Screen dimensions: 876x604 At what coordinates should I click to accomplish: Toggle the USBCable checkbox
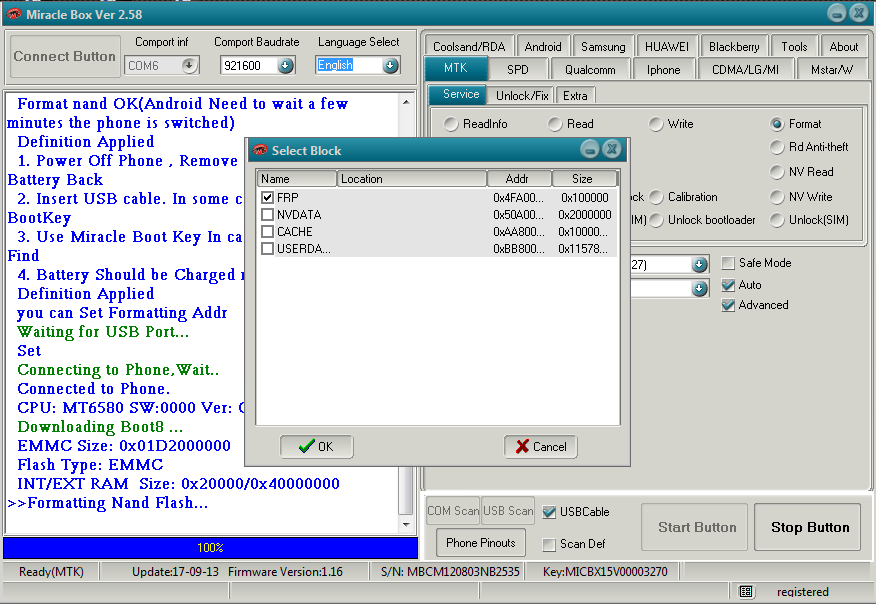[x=549, y=512]
